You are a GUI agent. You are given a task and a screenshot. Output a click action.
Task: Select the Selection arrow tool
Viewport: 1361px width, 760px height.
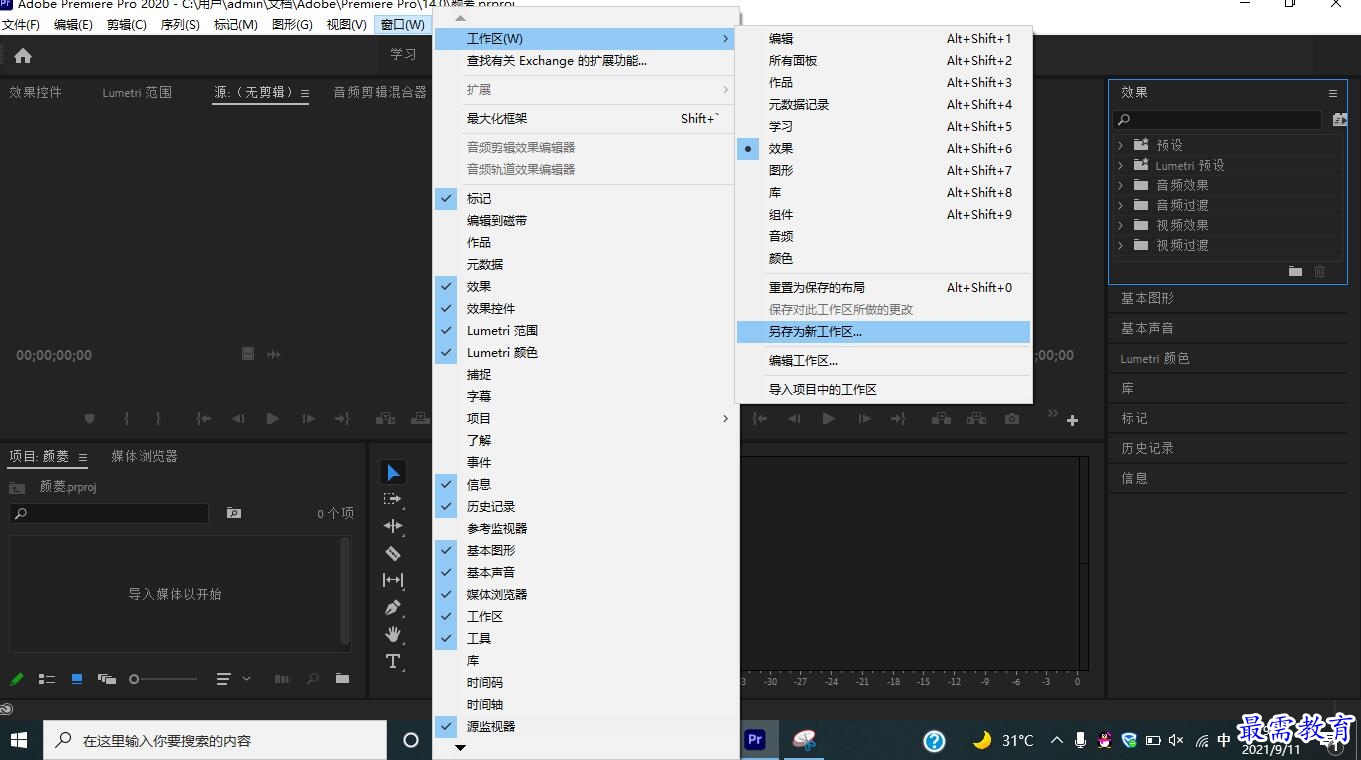[x=393, y=472]
